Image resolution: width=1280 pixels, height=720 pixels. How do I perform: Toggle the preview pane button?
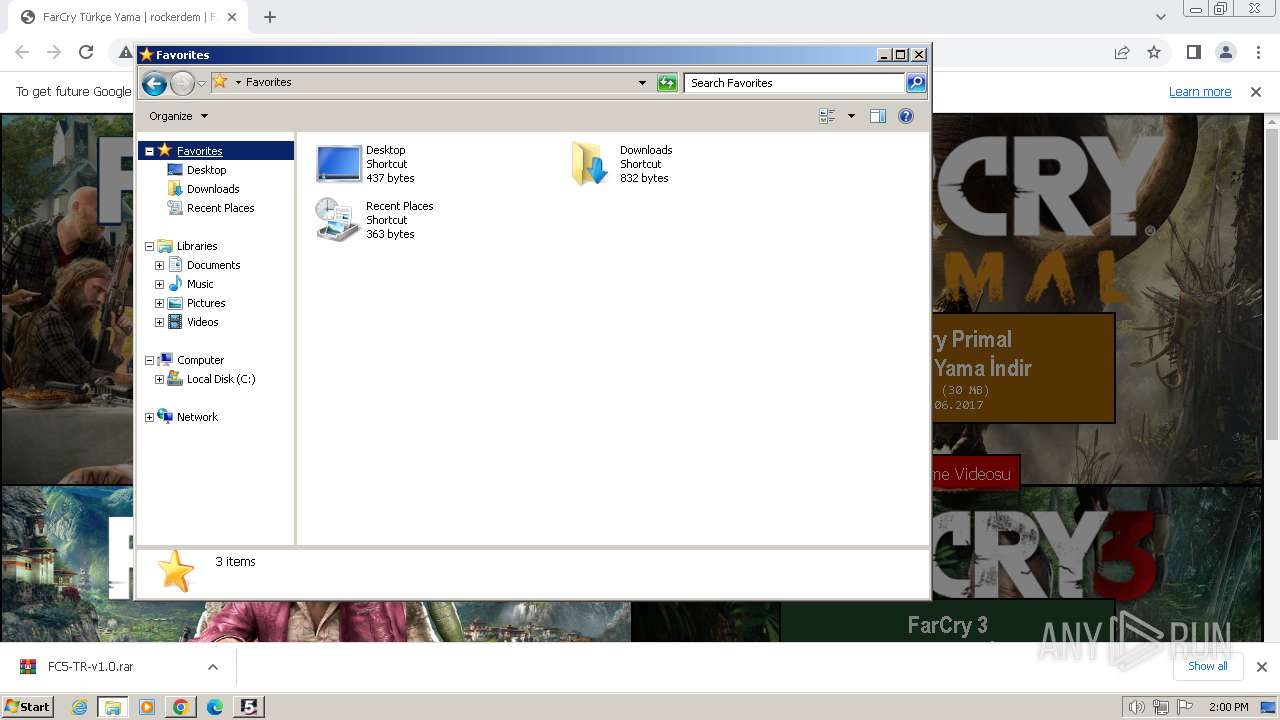(878, 116)
